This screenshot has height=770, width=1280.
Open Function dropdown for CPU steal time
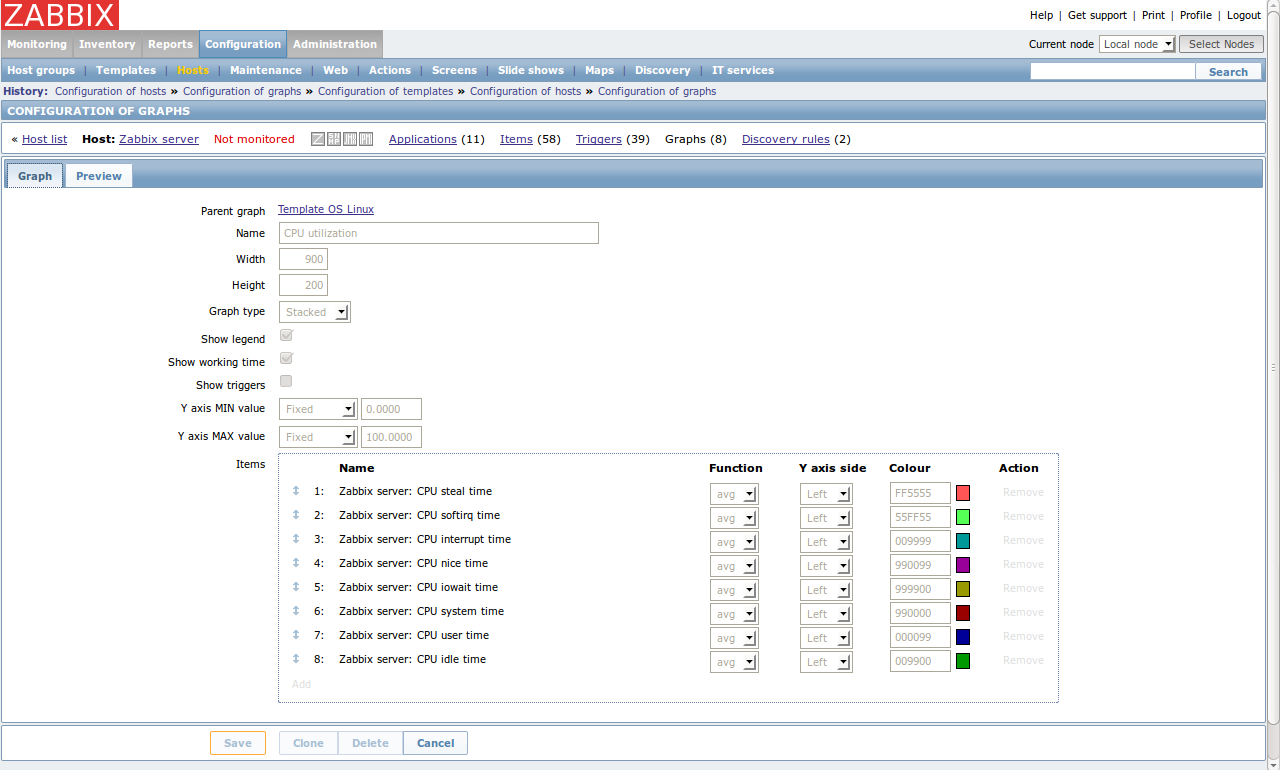click(734, 493)
